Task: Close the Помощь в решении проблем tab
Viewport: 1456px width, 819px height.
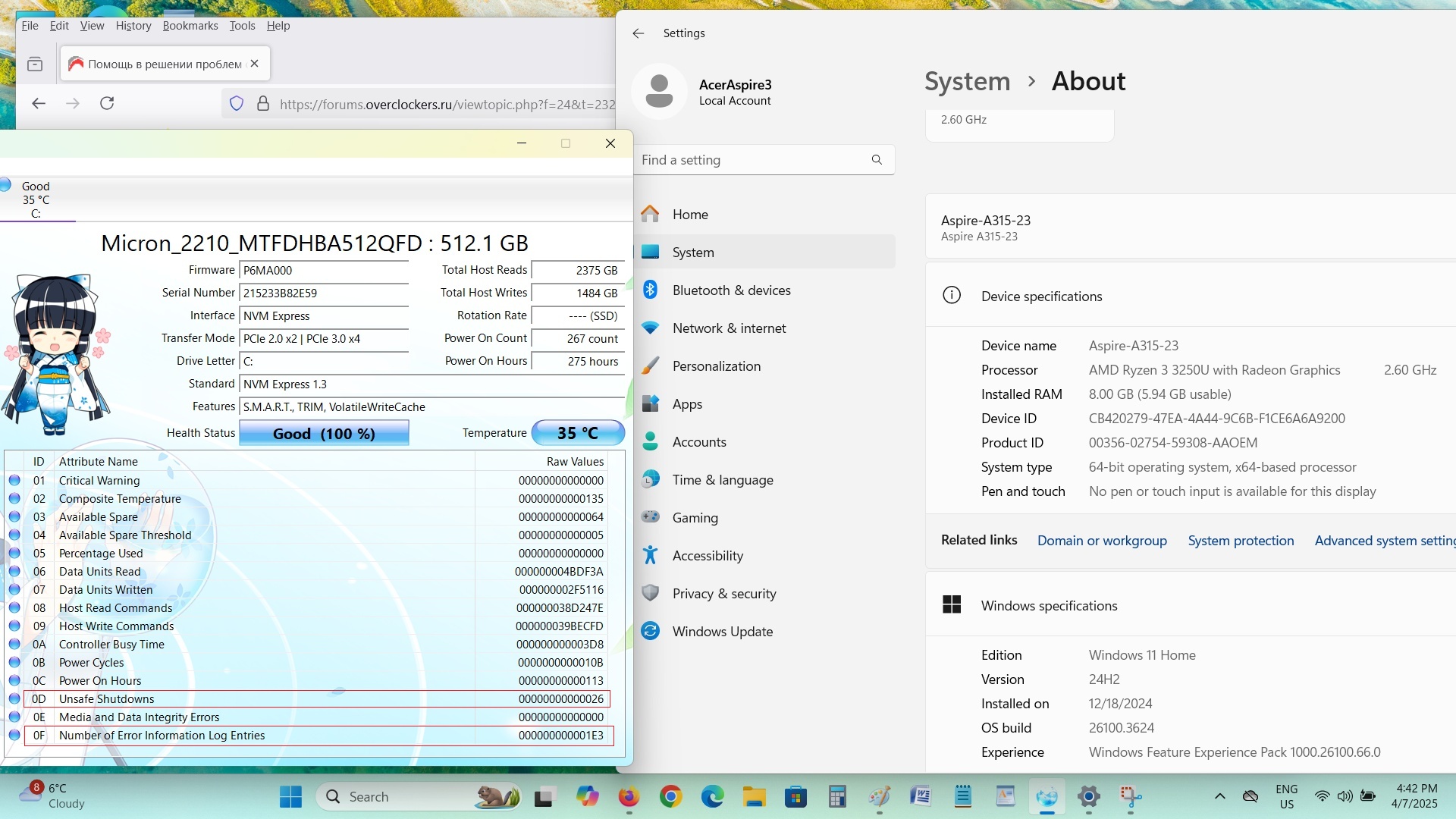Action: coord(255,64)
